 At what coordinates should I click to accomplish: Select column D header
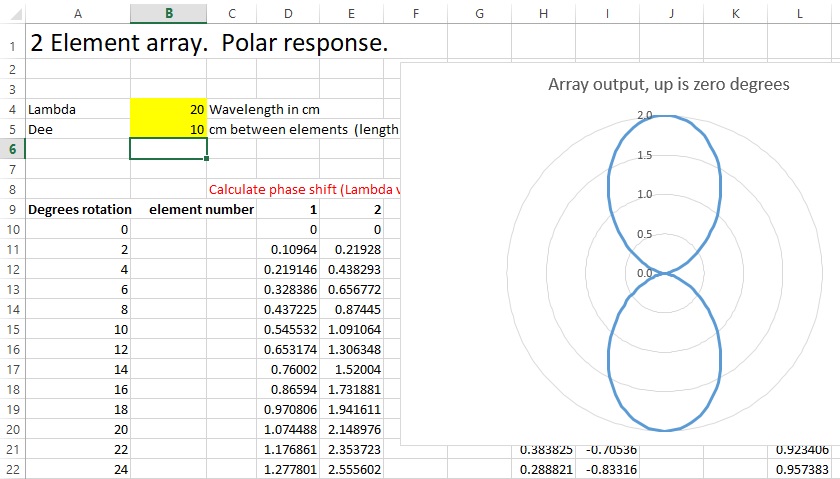(x=288, y=14)
